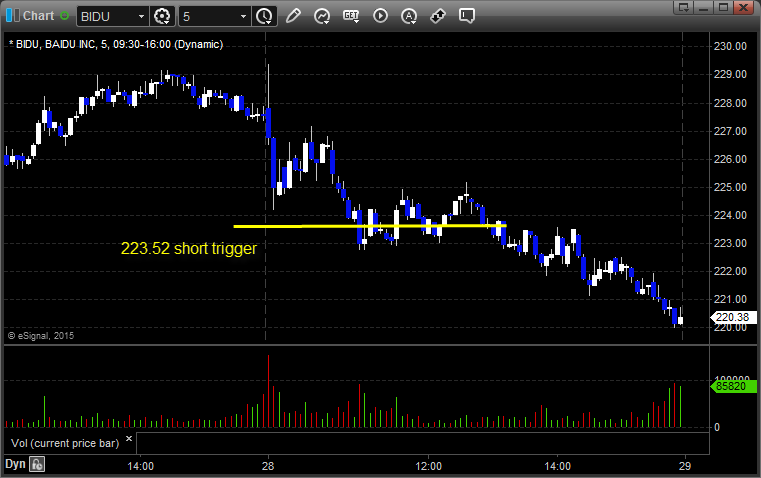The image size is (761, 478).
Task: Click the detach window icon
Action: point(684,7)
